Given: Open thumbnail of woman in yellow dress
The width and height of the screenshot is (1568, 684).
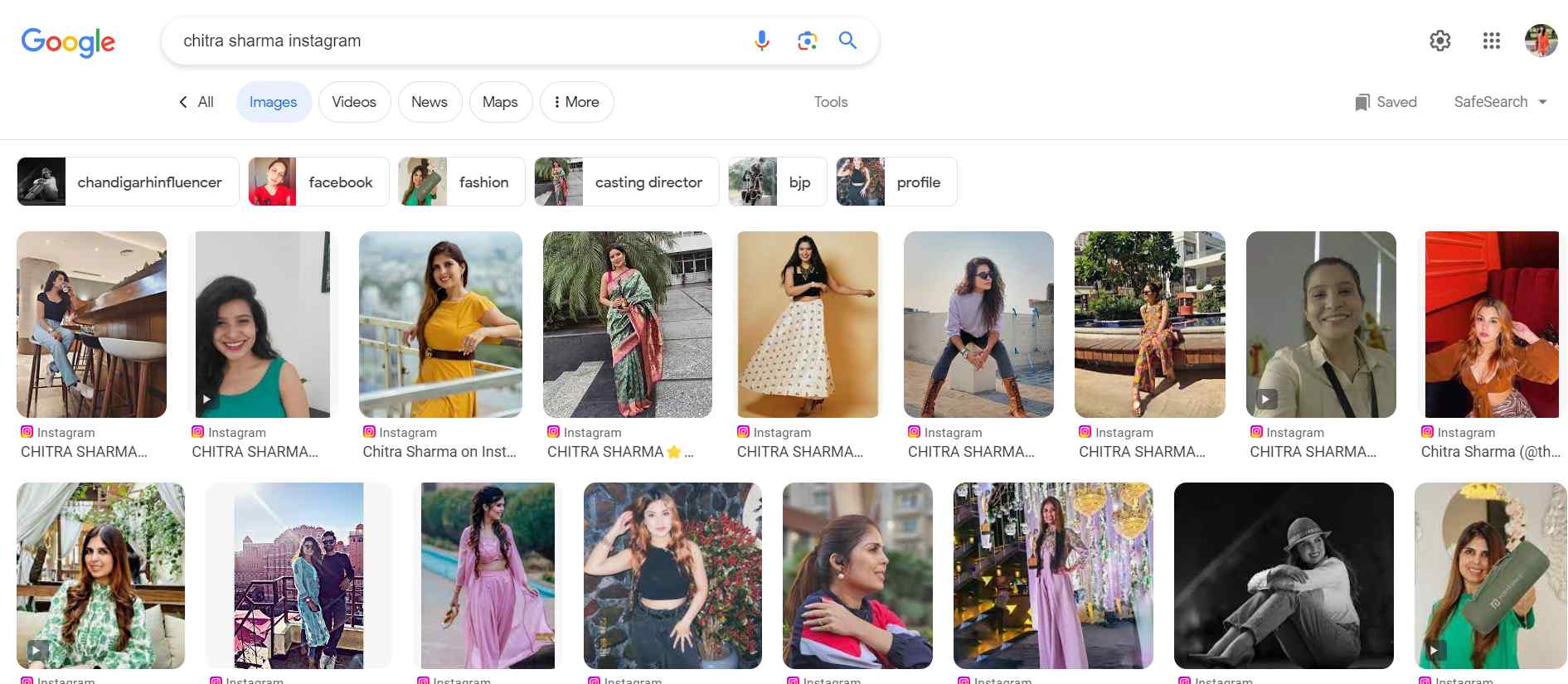Looking at the screenshot, I should pyautogui.click(x=440, y=324).
